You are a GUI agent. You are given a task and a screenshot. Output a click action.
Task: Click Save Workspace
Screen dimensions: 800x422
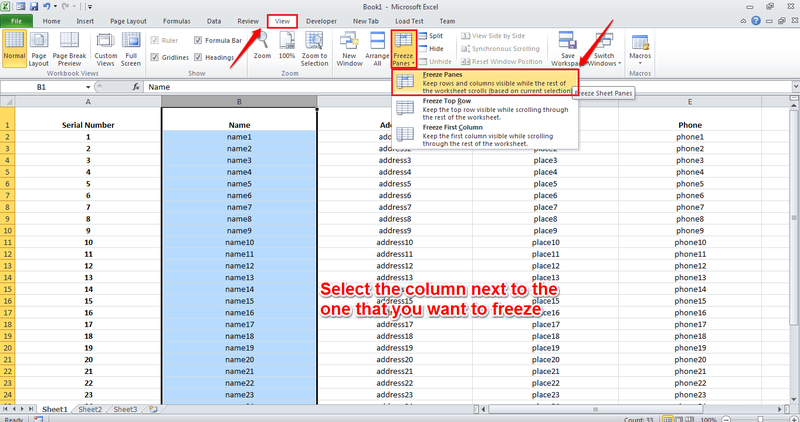[x=567, y=48]
